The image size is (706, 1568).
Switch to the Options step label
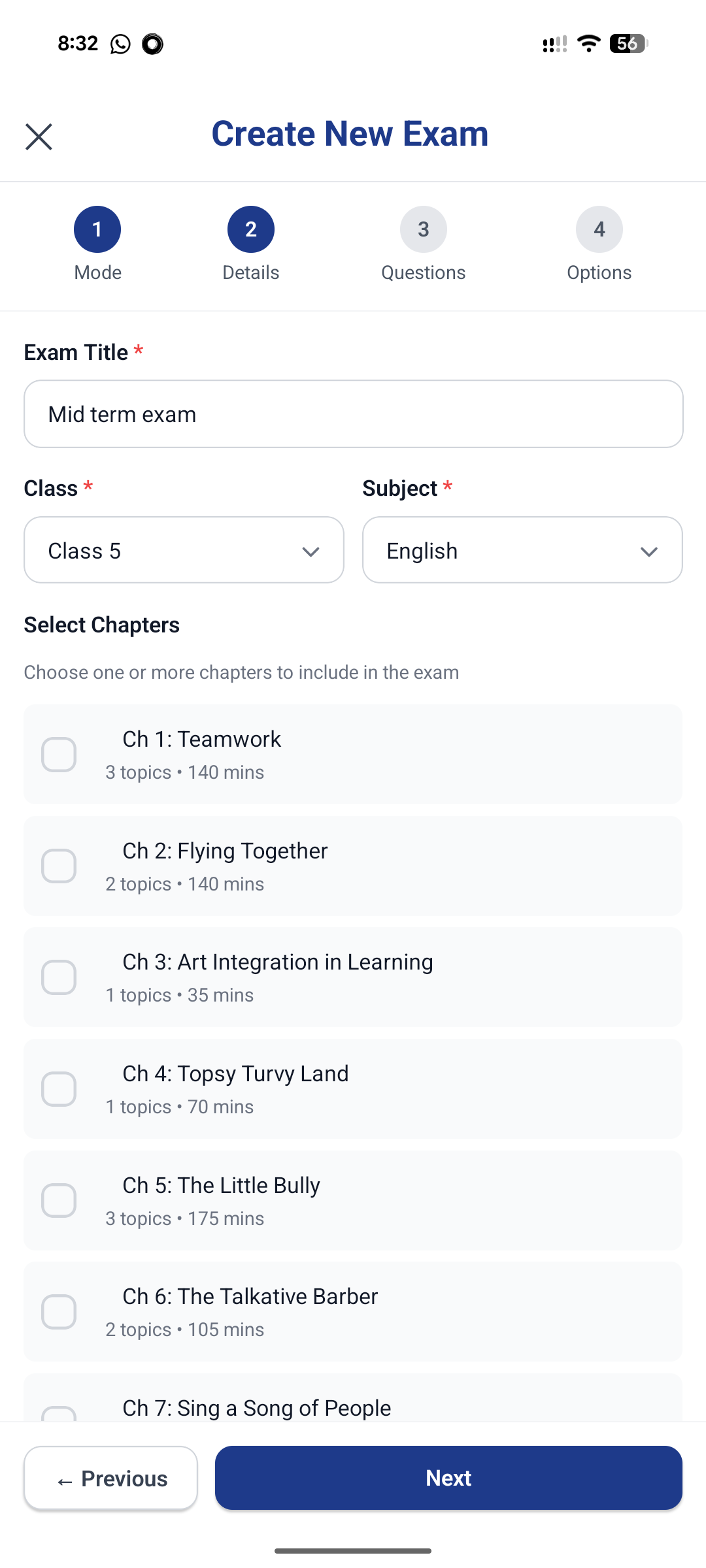(599, 272)
